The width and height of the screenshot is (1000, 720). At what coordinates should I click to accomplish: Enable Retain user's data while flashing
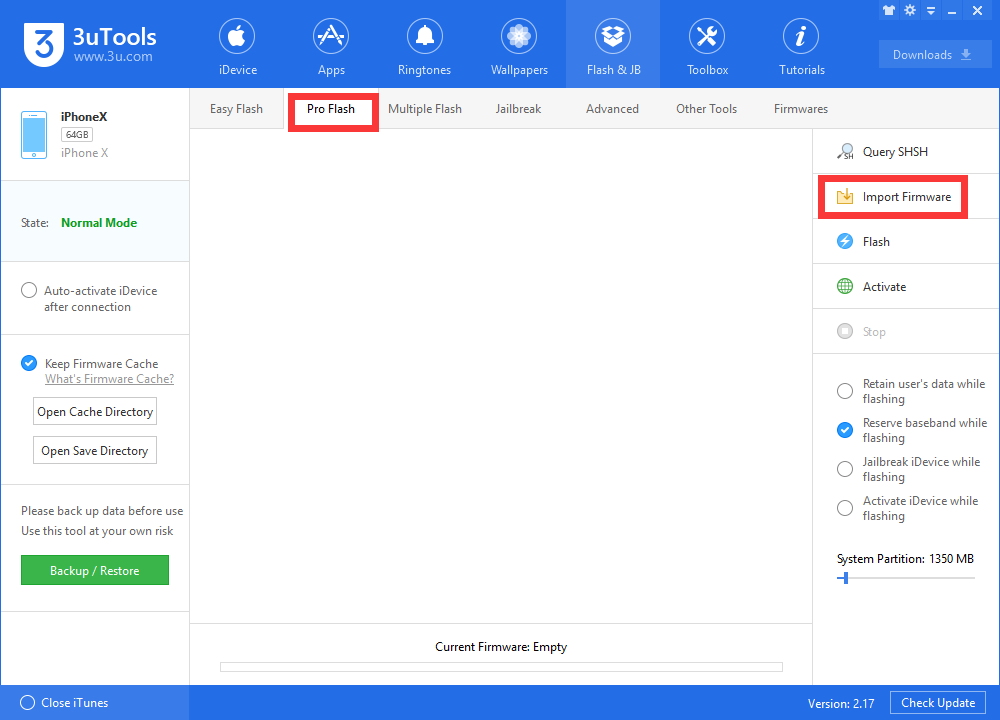pyautogui.click(x=845, y=391)
